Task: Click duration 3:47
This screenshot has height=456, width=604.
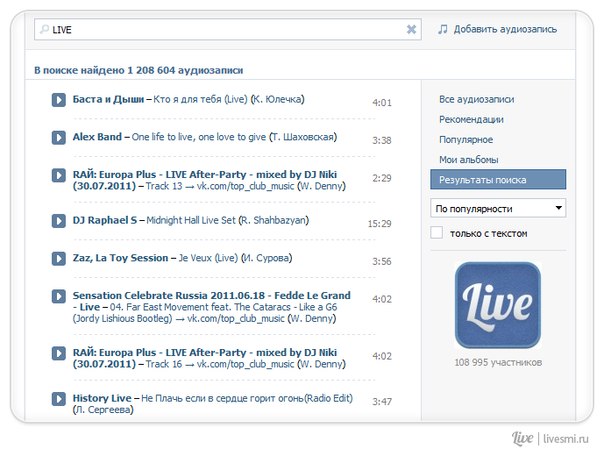Action: pos(382,402)
